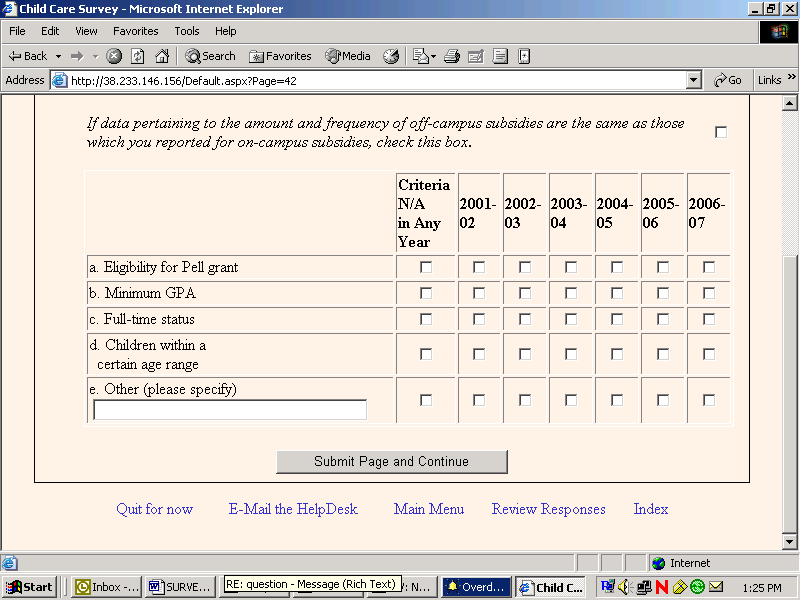Open the Tools menu
Image resolution: width=800 pixels, height=600 pixels.
pyautogui.click(x=187, y=31)
